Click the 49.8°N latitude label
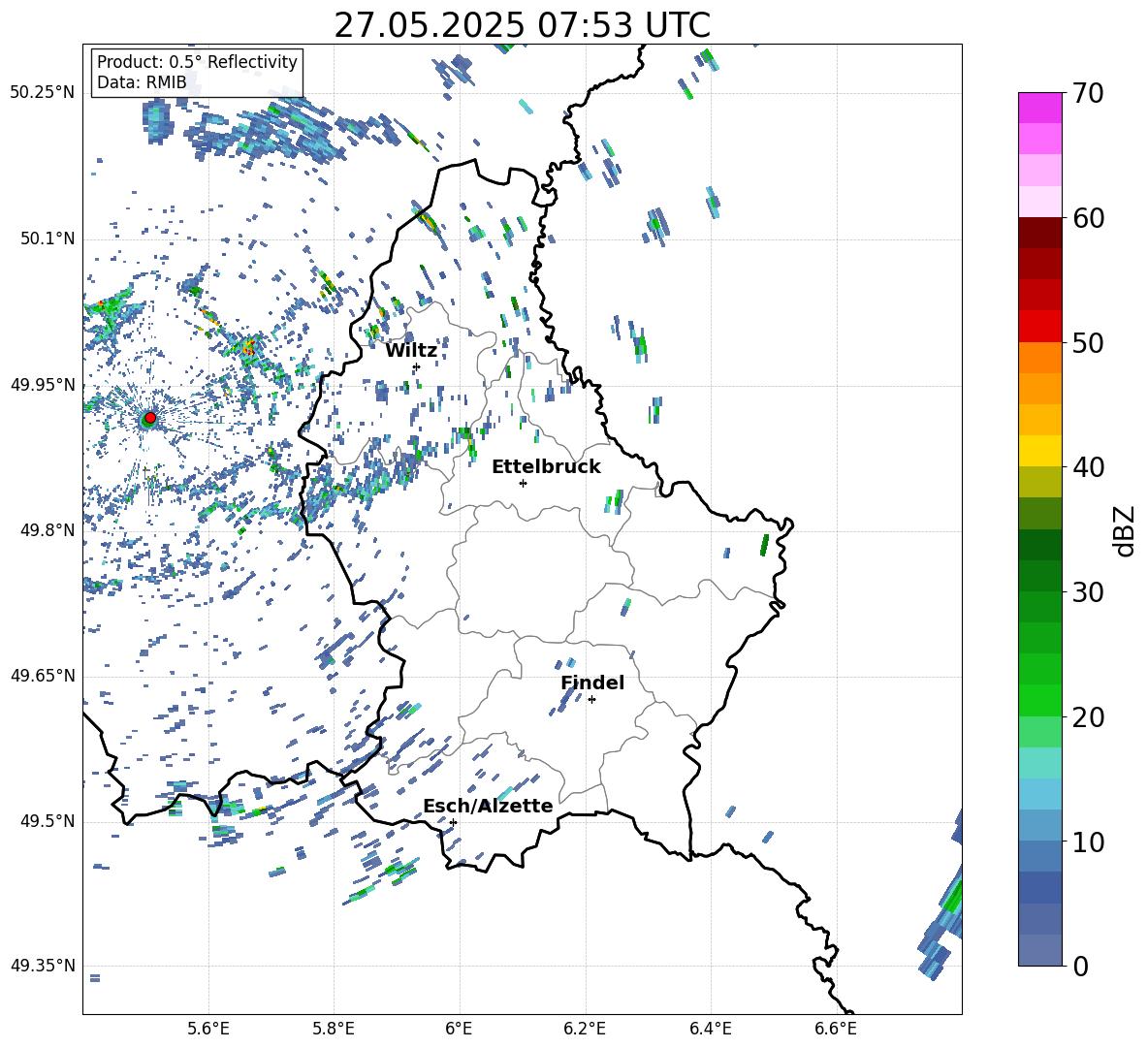 click(47, 530)
